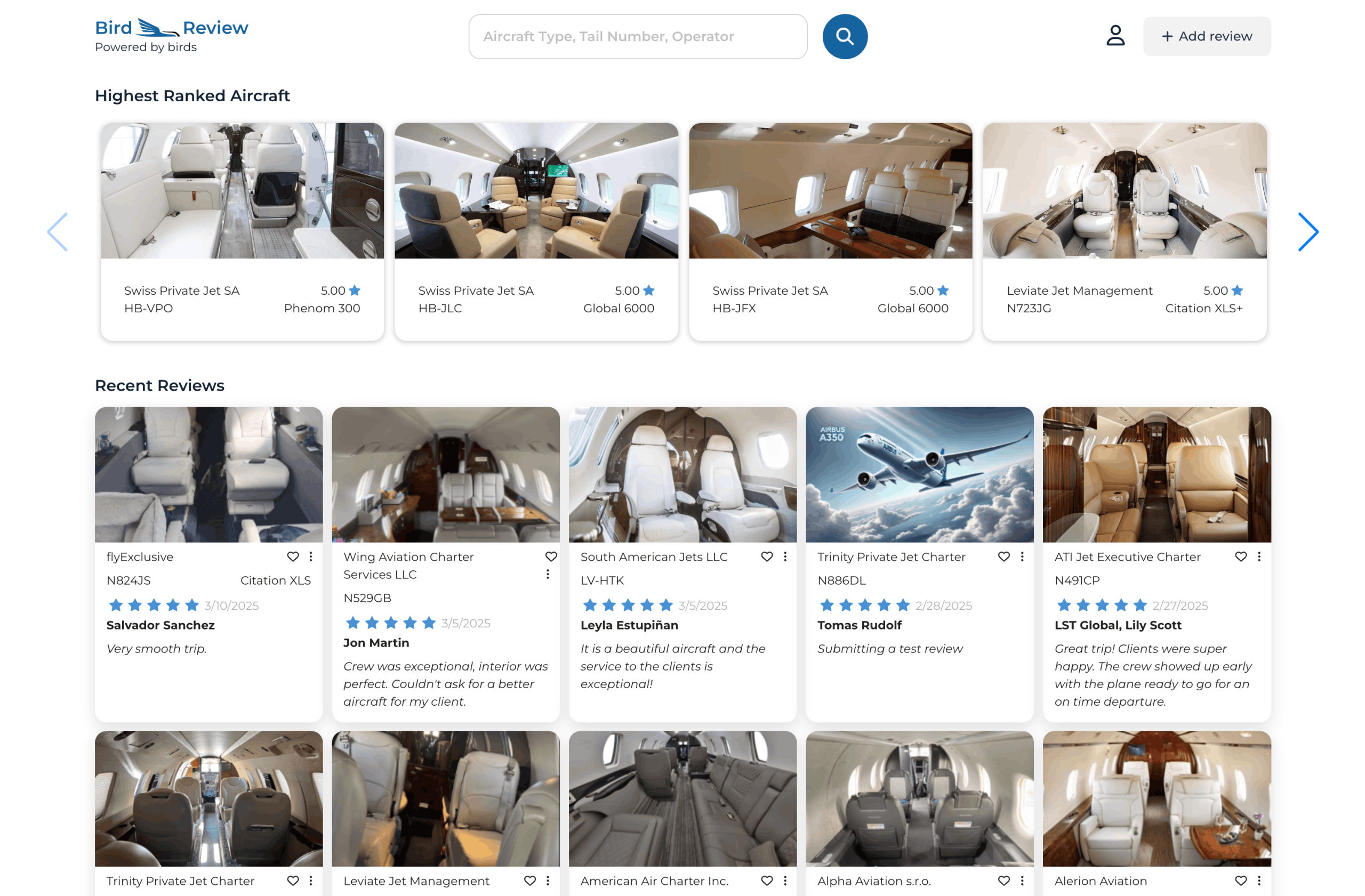This screenshot has height=896, width=1365.
Task: Favorite the Leviate Jet Management review in Recent Reviews
Action: (530, 881)
